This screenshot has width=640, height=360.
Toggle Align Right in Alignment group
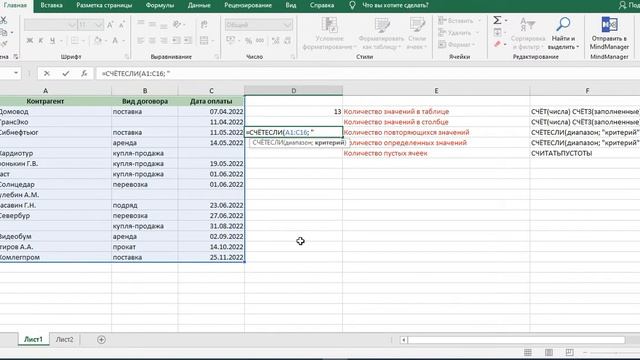164,40
